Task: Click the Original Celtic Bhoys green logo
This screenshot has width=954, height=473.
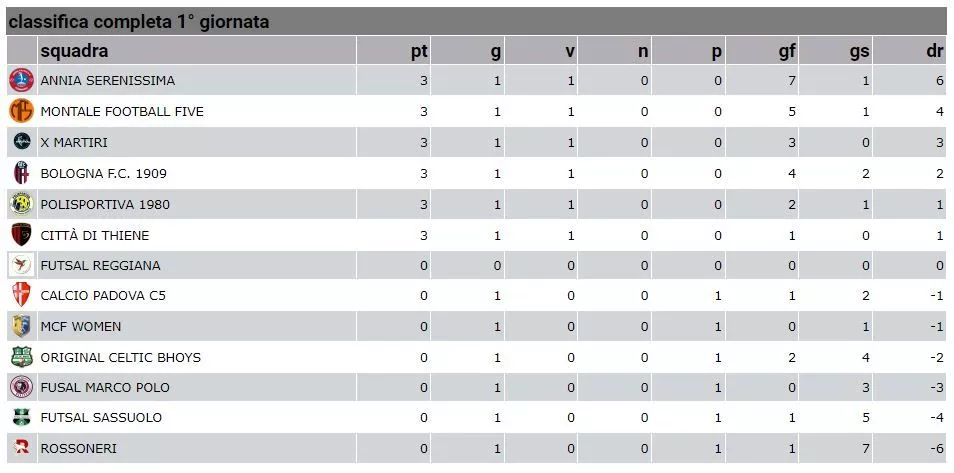Action: tap(21, 357)
